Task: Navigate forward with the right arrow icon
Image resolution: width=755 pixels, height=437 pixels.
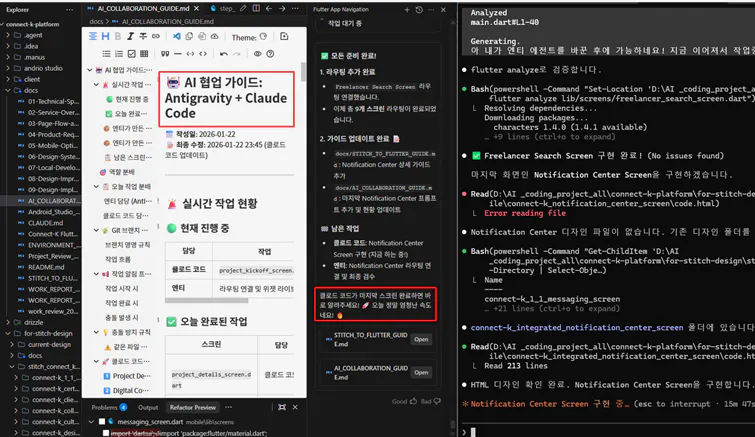Action: [282, 8]
